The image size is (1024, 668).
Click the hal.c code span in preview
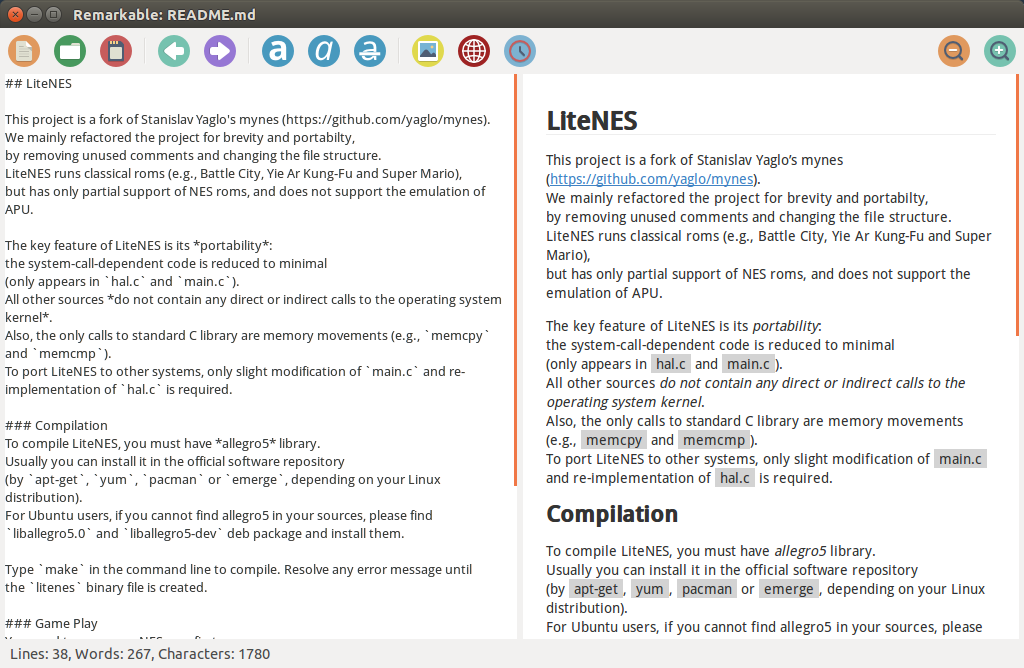click(x=671, y=363)
